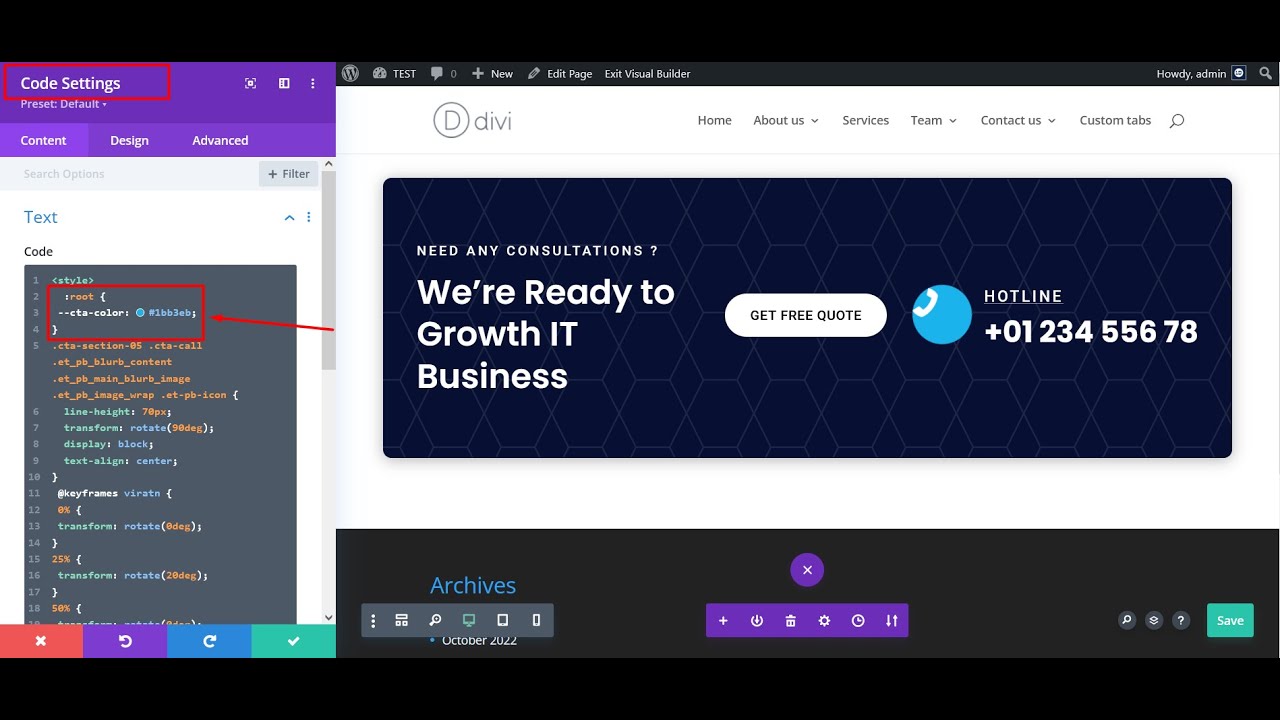Expand the Team menu dropdown
This screenshot has width=1280, height=720.
pyautogui.click(x=934, y=120)
